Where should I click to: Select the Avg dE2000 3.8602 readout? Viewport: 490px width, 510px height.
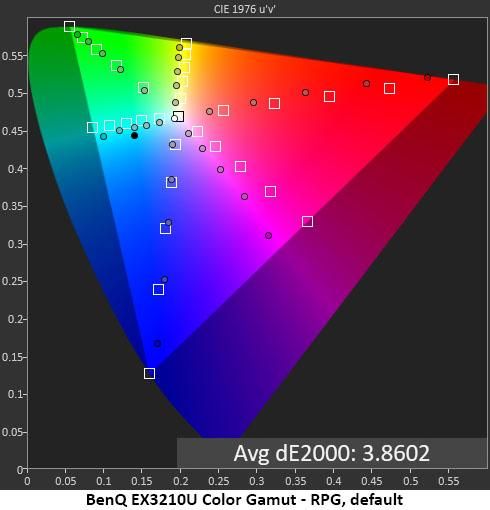[332, 453]
